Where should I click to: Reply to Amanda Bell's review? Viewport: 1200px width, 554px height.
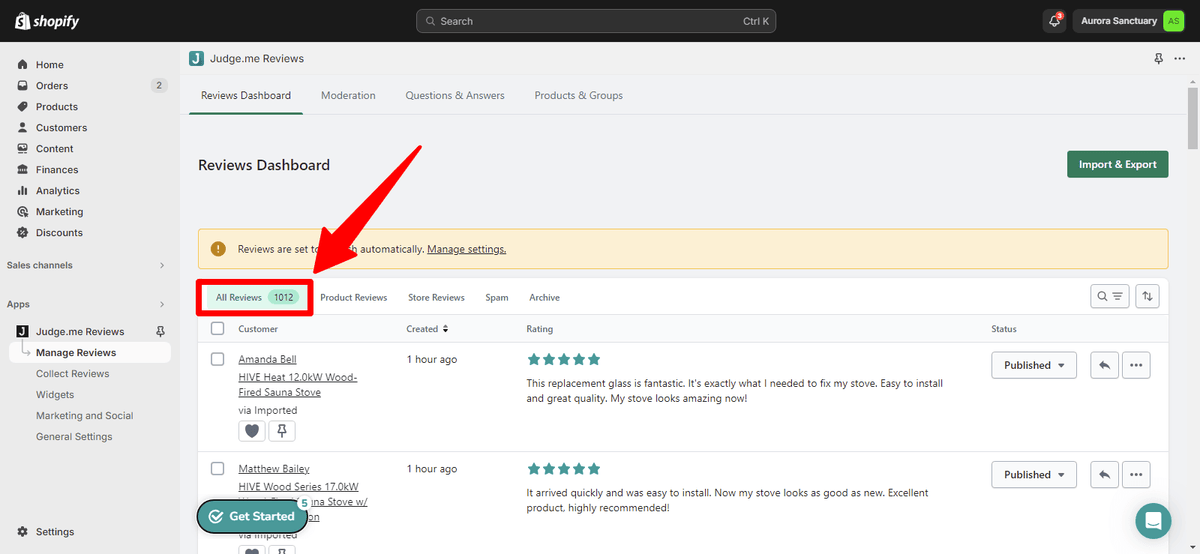[x=1104, y=365]
